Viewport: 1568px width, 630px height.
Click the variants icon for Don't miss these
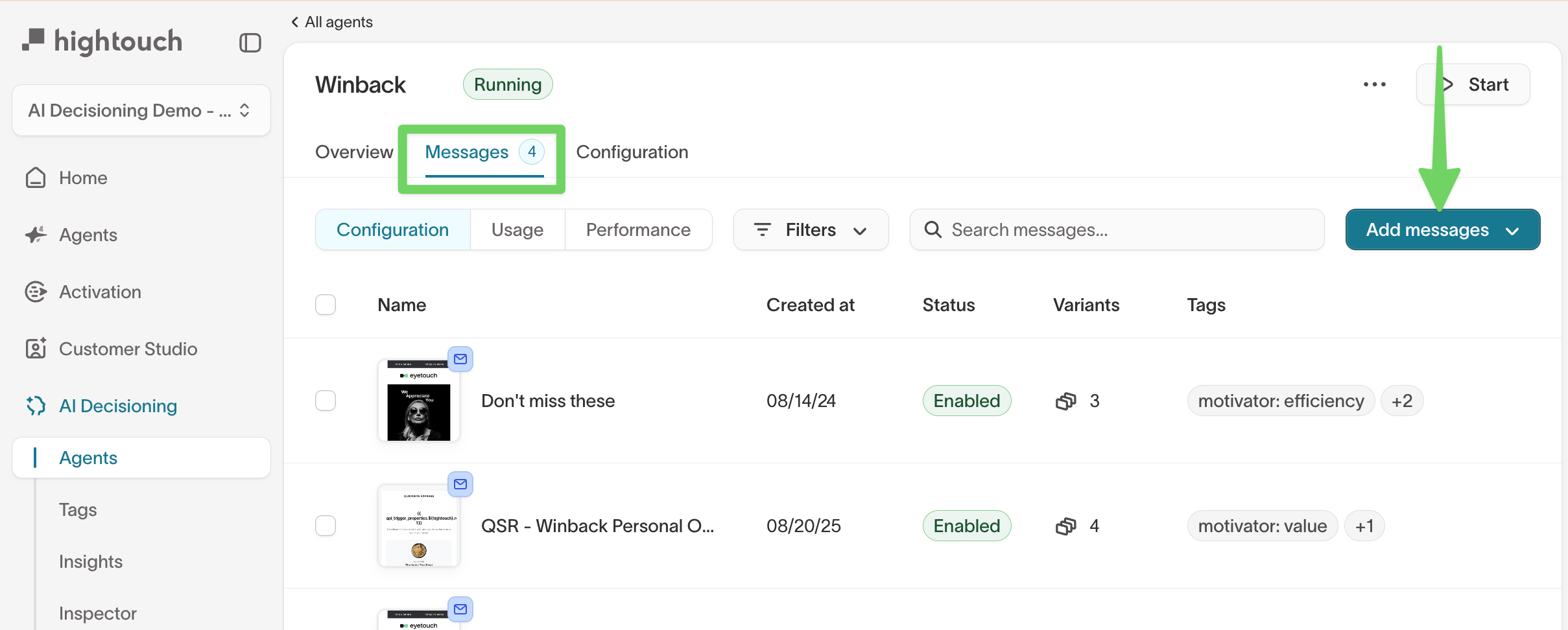(x=1065, y=401)
